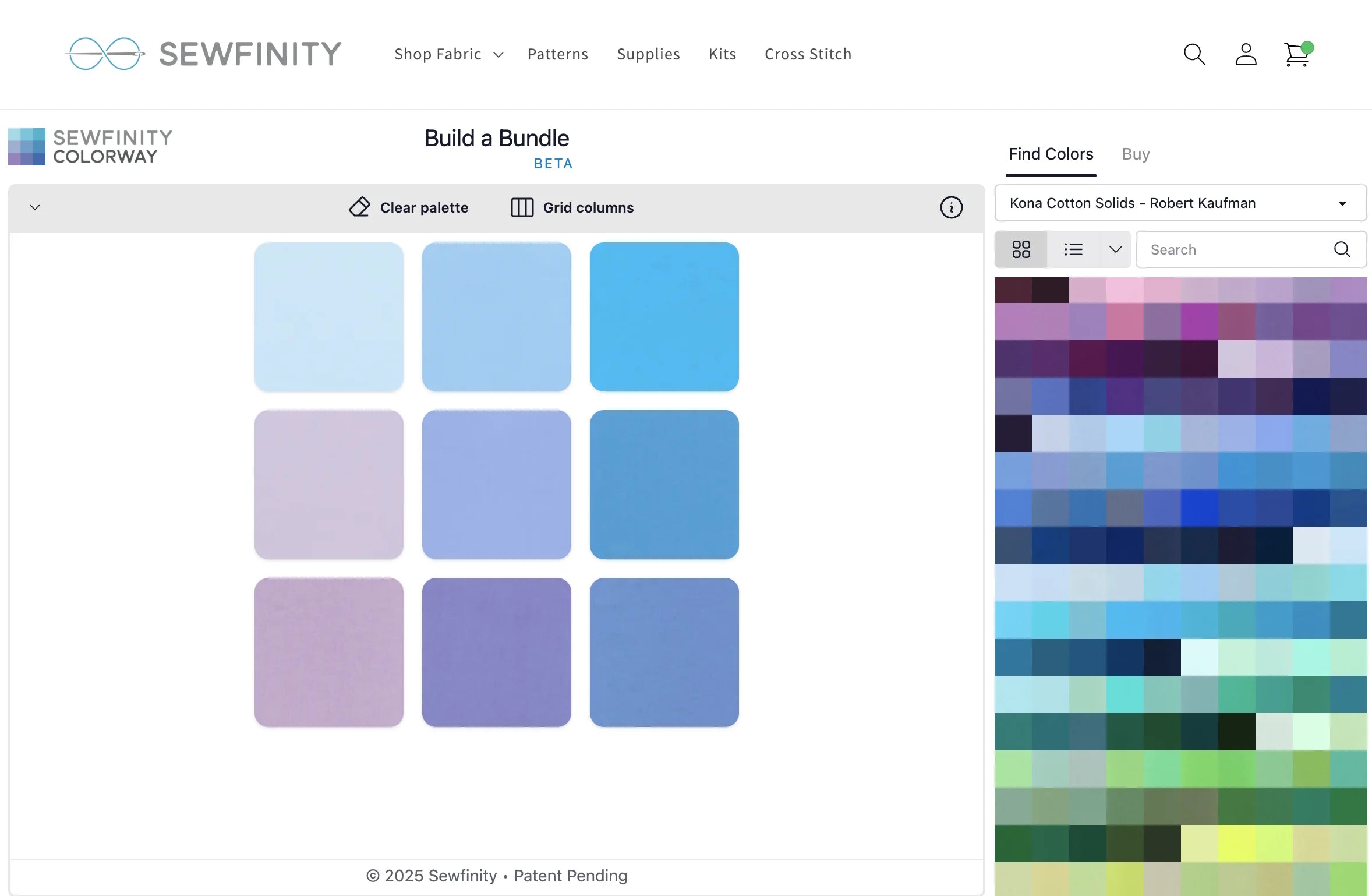
Task: Open the account profile icon
Action: [x=1246, y=54]
